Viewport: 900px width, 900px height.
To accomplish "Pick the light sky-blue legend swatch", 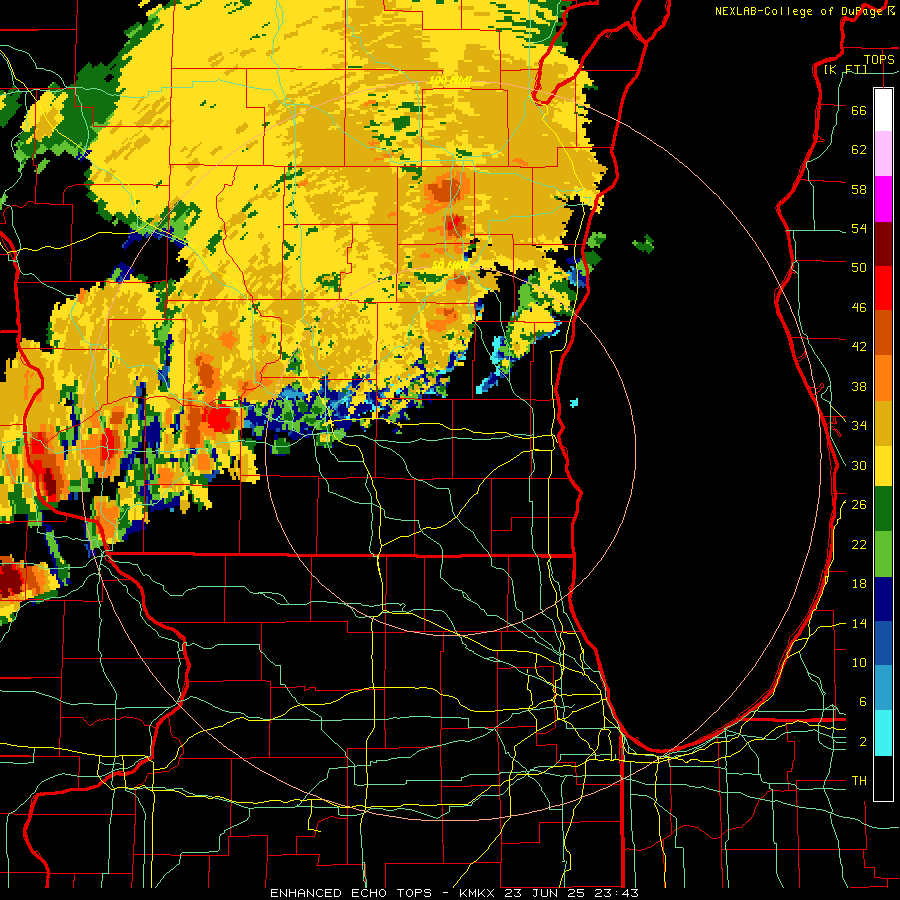I will point(883,688).
